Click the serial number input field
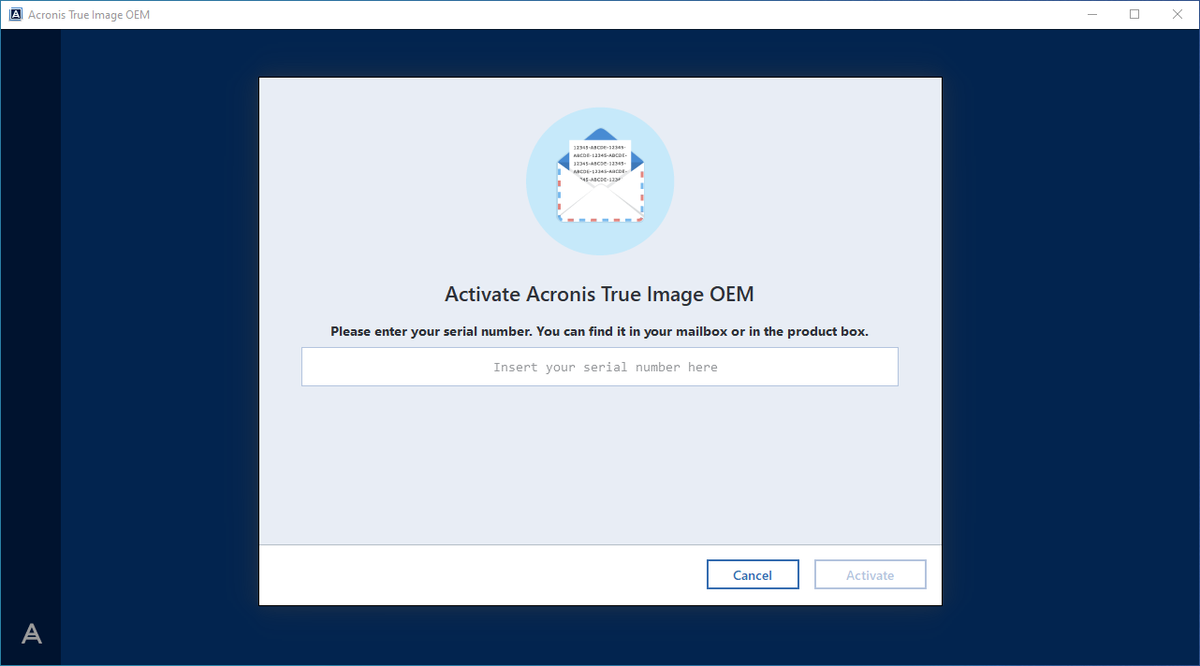The width and height of the screenshot is (1200, 666). [600, 367]
